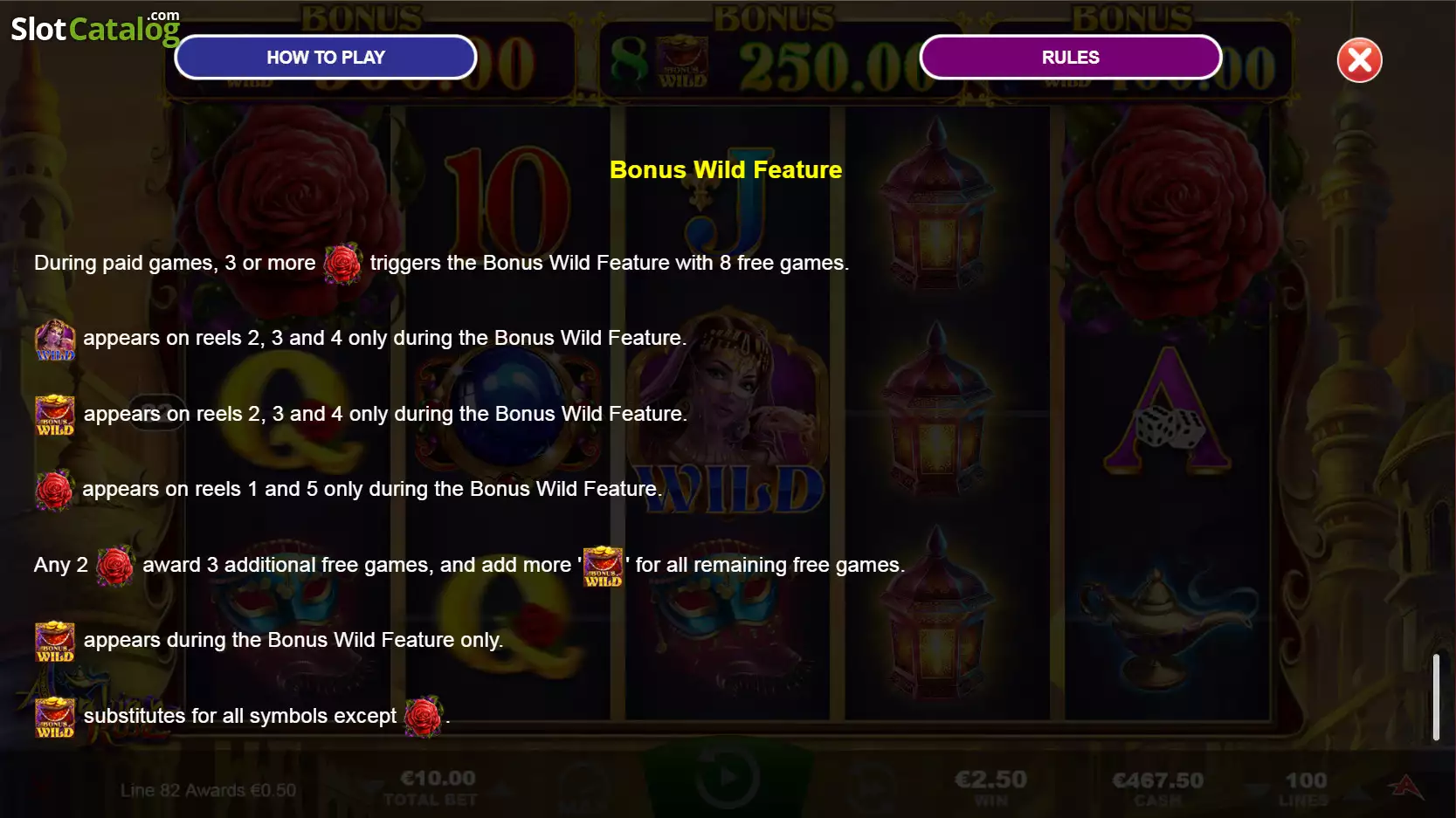
Task: Click the vertical scrollbar thumb of rules
Action: [x=1436, y=698]
